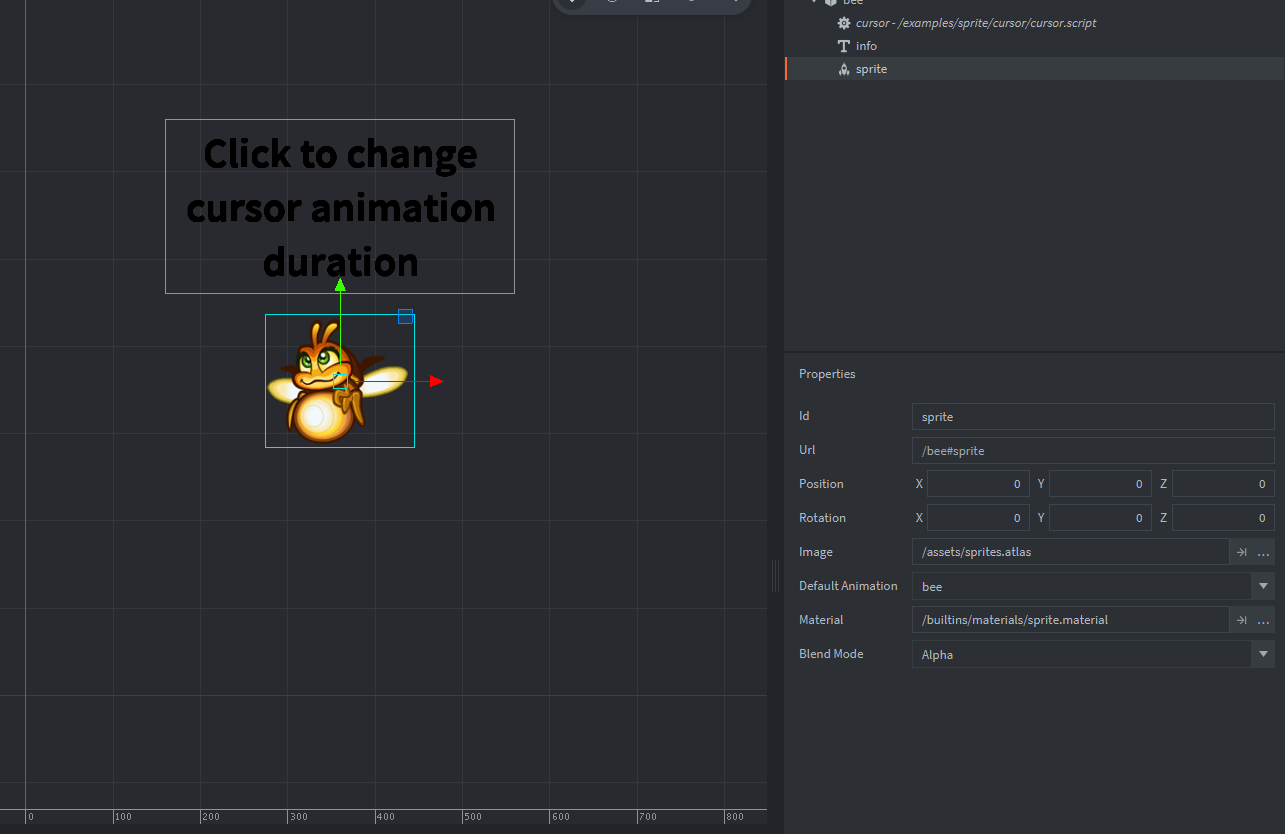Screen dimensions: 1285x834
Task: Select the sprite row in outline
Action: click(1035, 69)
